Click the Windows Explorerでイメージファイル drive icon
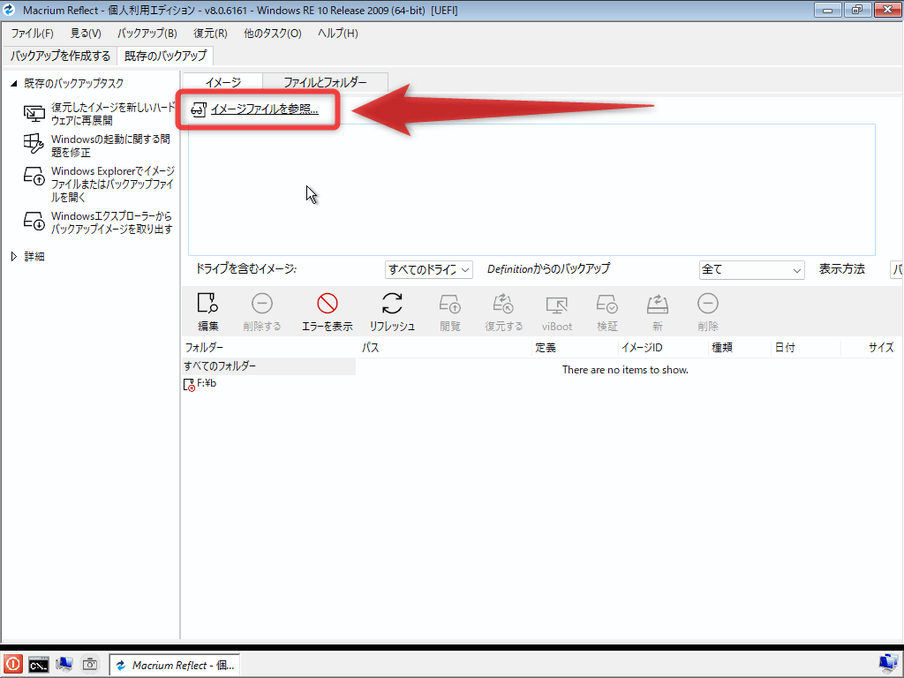 34,176
